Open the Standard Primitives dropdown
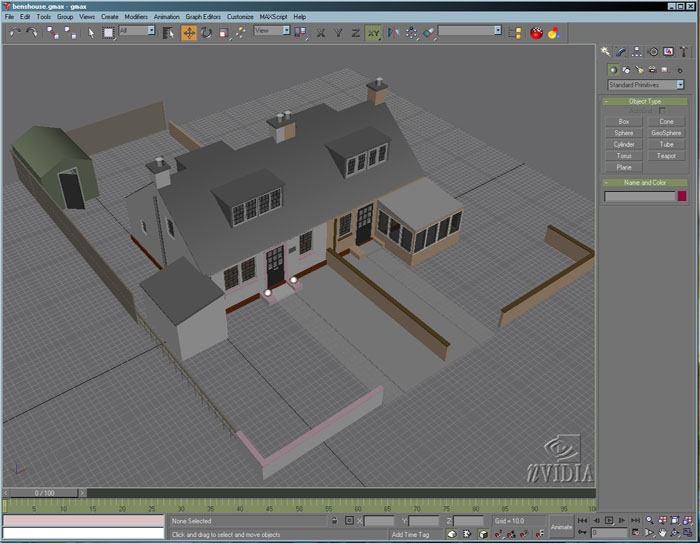Viewport: 700px width, 544px height. [x=645, y=85]
